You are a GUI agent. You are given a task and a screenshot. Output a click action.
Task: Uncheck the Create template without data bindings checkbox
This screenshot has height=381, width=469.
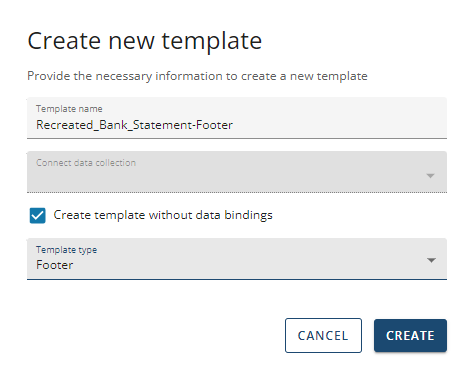[37, 215]
